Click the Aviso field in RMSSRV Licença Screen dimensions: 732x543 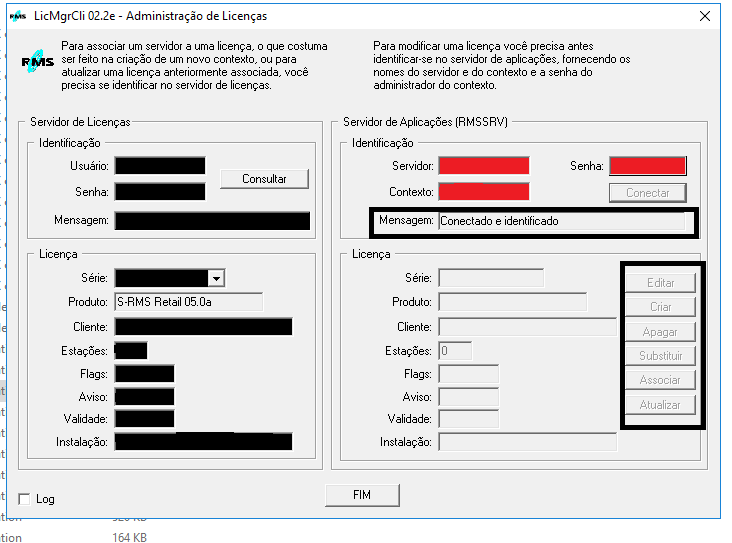pyautogui.click(x=468, y=397)
